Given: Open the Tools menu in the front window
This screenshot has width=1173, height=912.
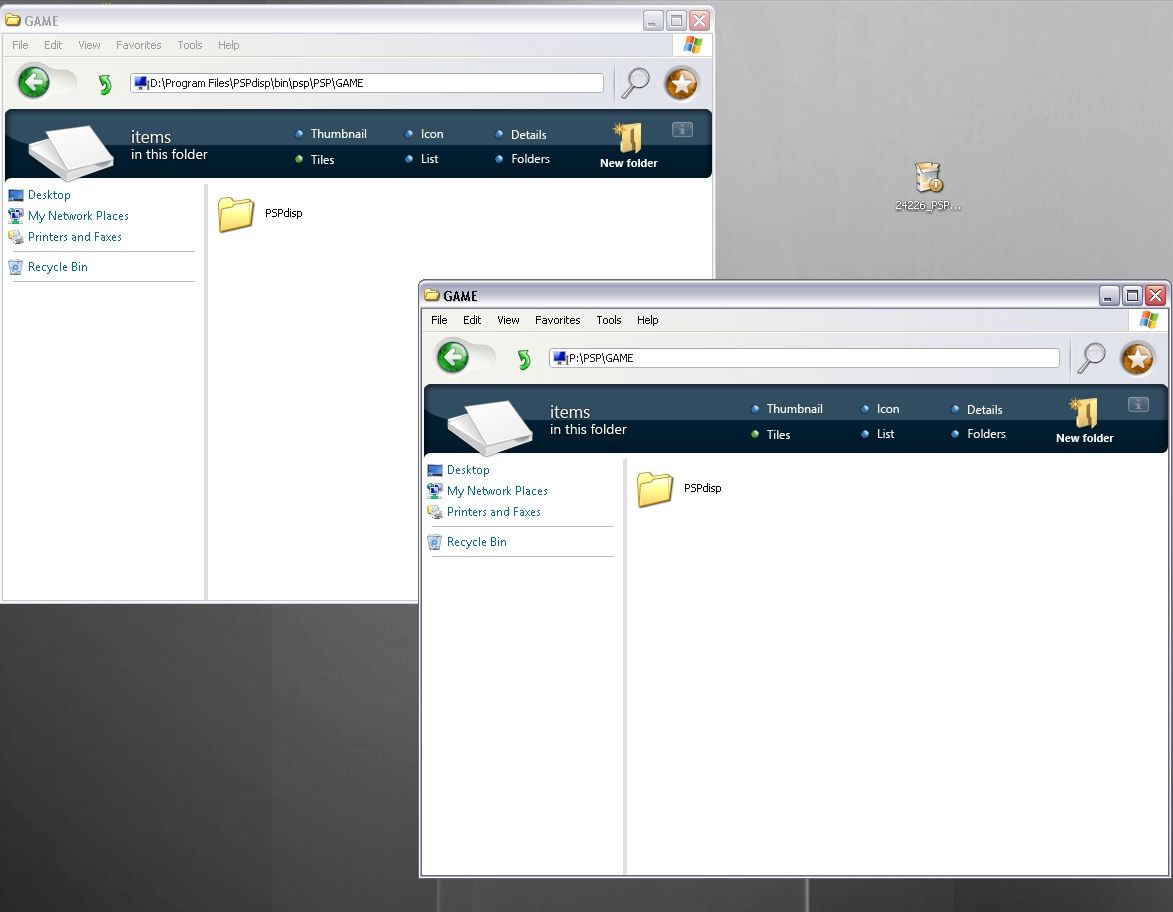Looking at the screenshot, I should [608, 320].
